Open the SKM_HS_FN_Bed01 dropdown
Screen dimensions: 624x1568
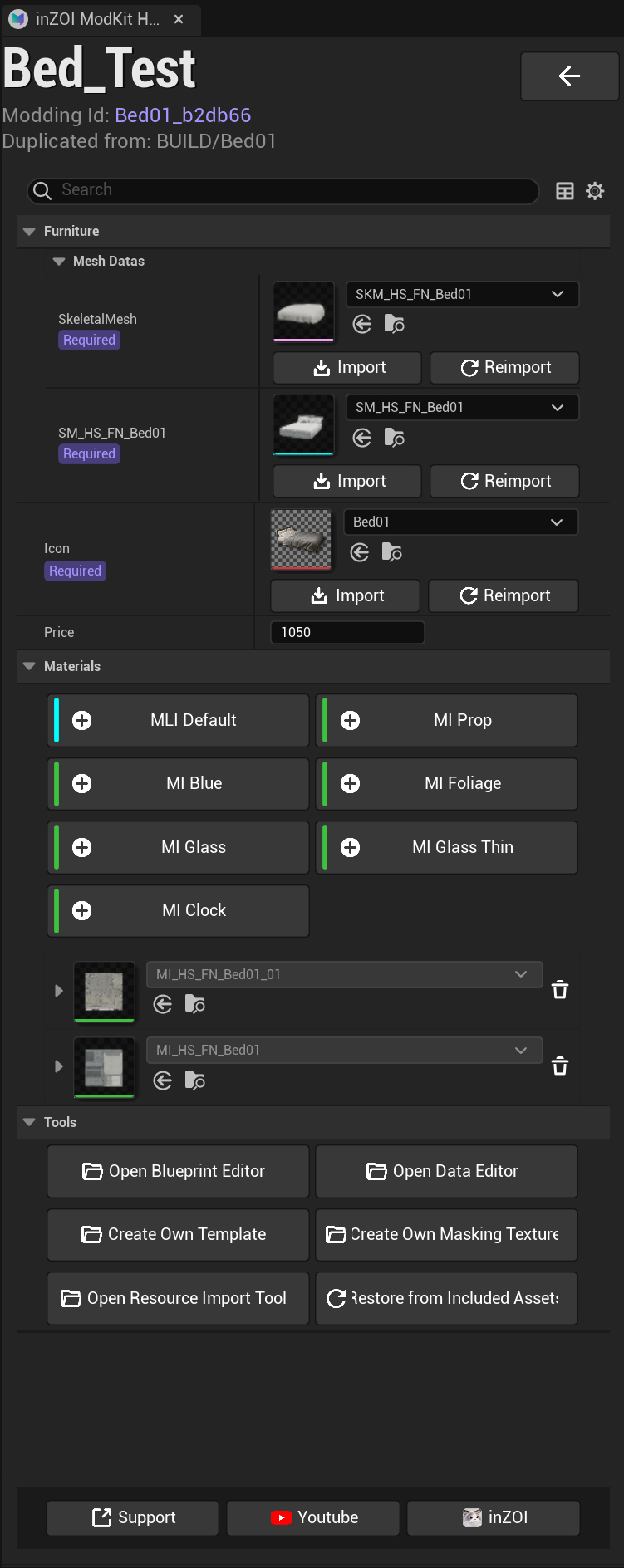coord(462,294)
